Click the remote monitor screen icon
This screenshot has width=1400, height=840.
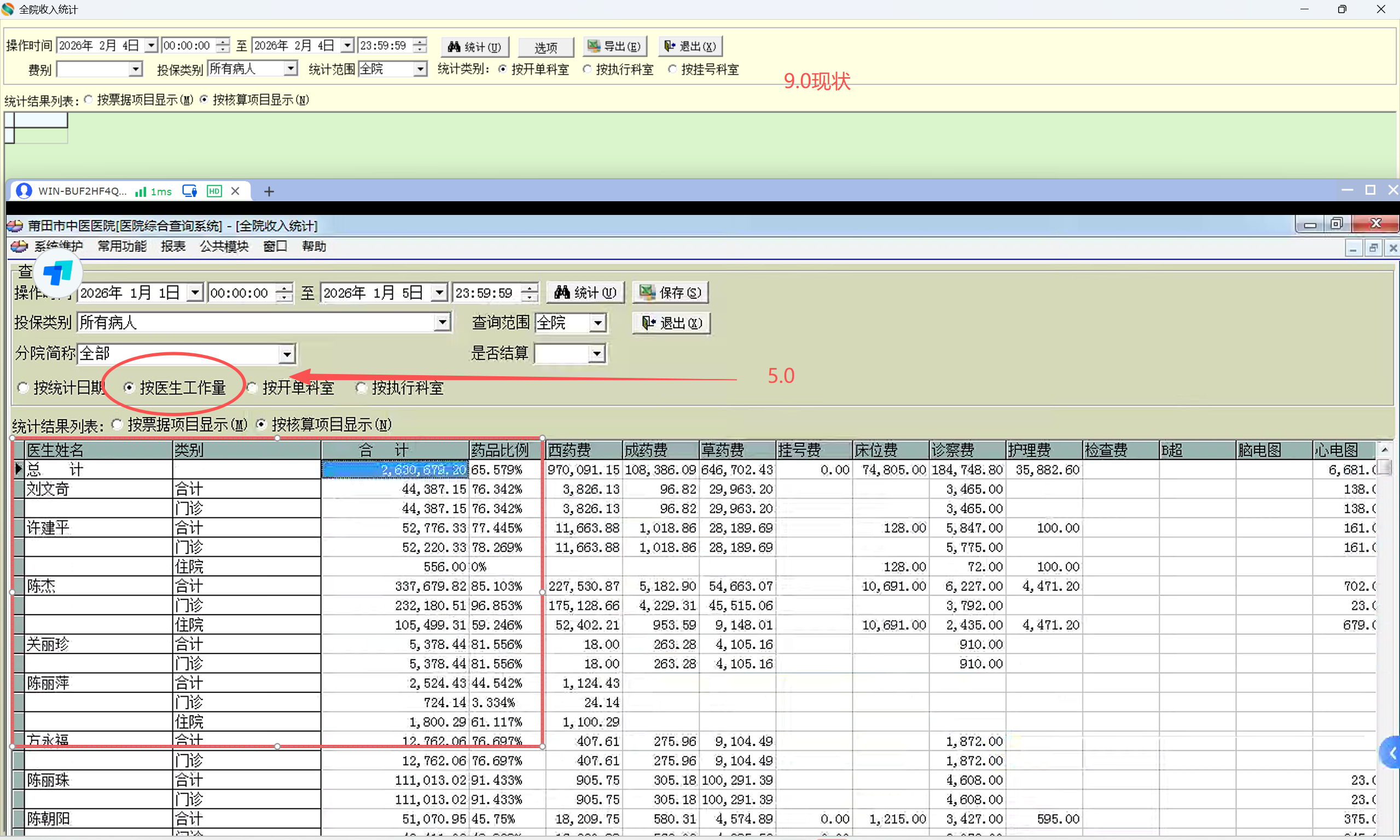[190, 191]
